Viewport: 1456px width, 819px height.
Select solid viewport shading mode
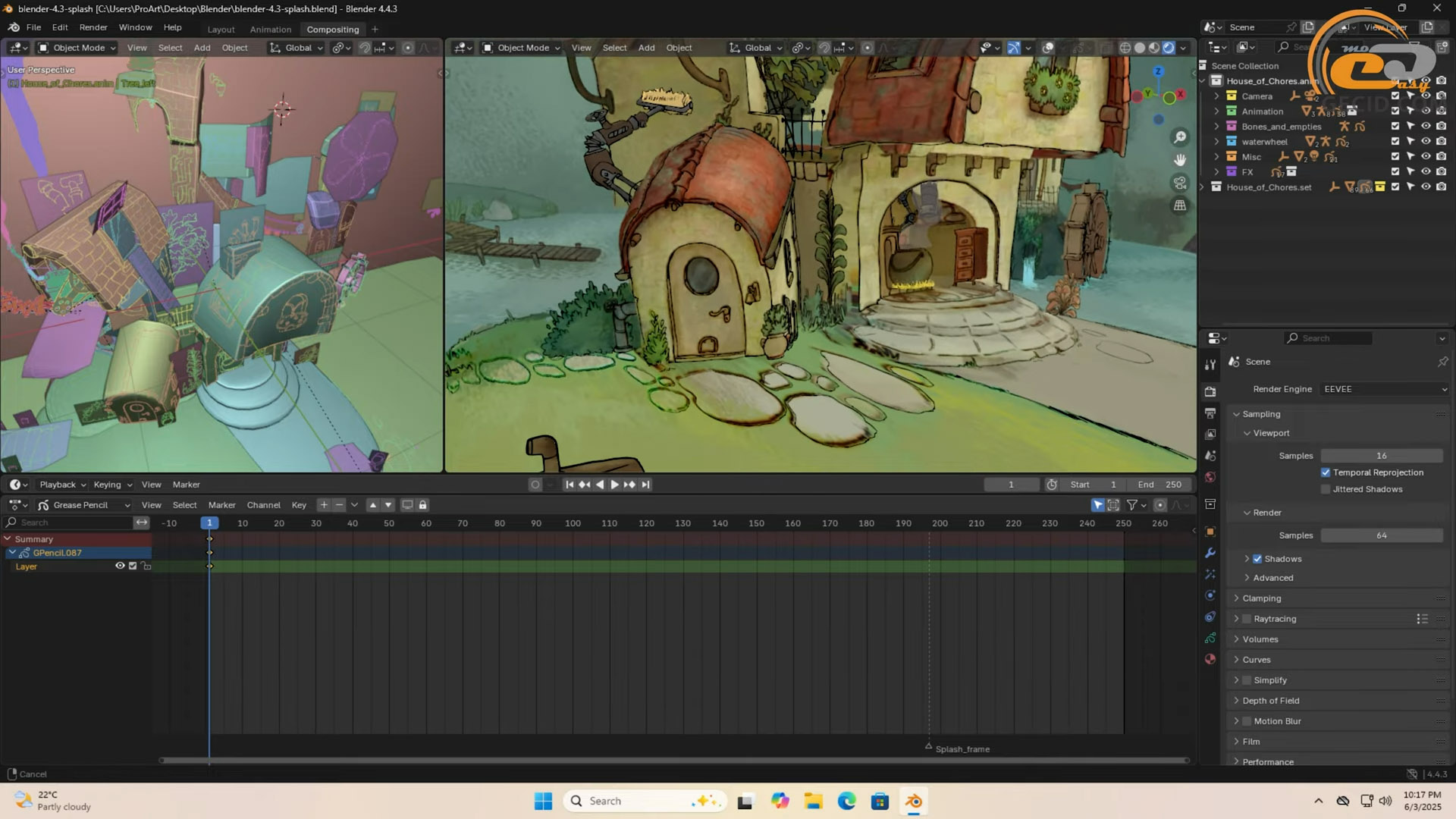[1140, 48]
